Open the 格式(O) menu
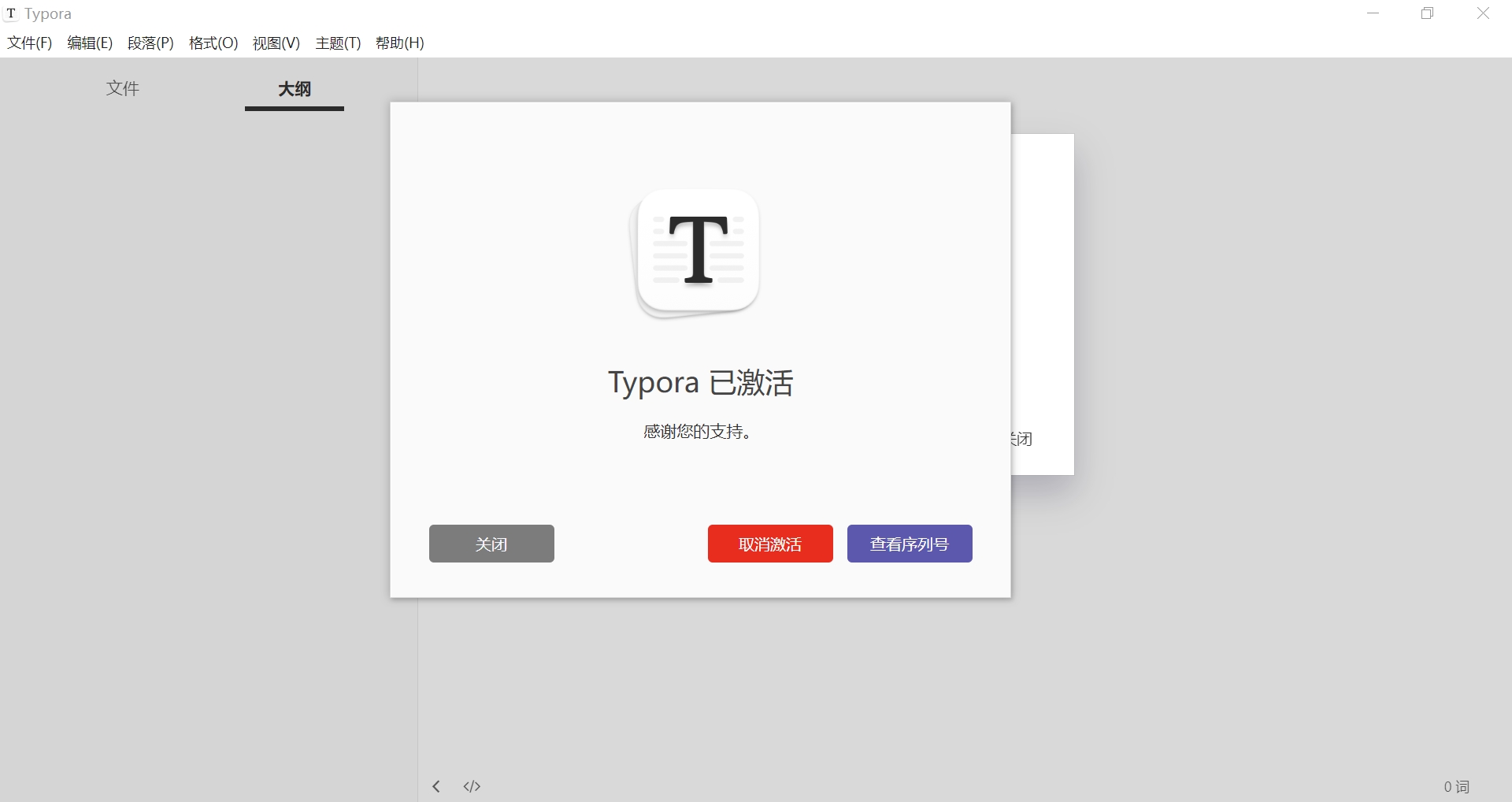The image size is (1512, 802). point(213,43)
